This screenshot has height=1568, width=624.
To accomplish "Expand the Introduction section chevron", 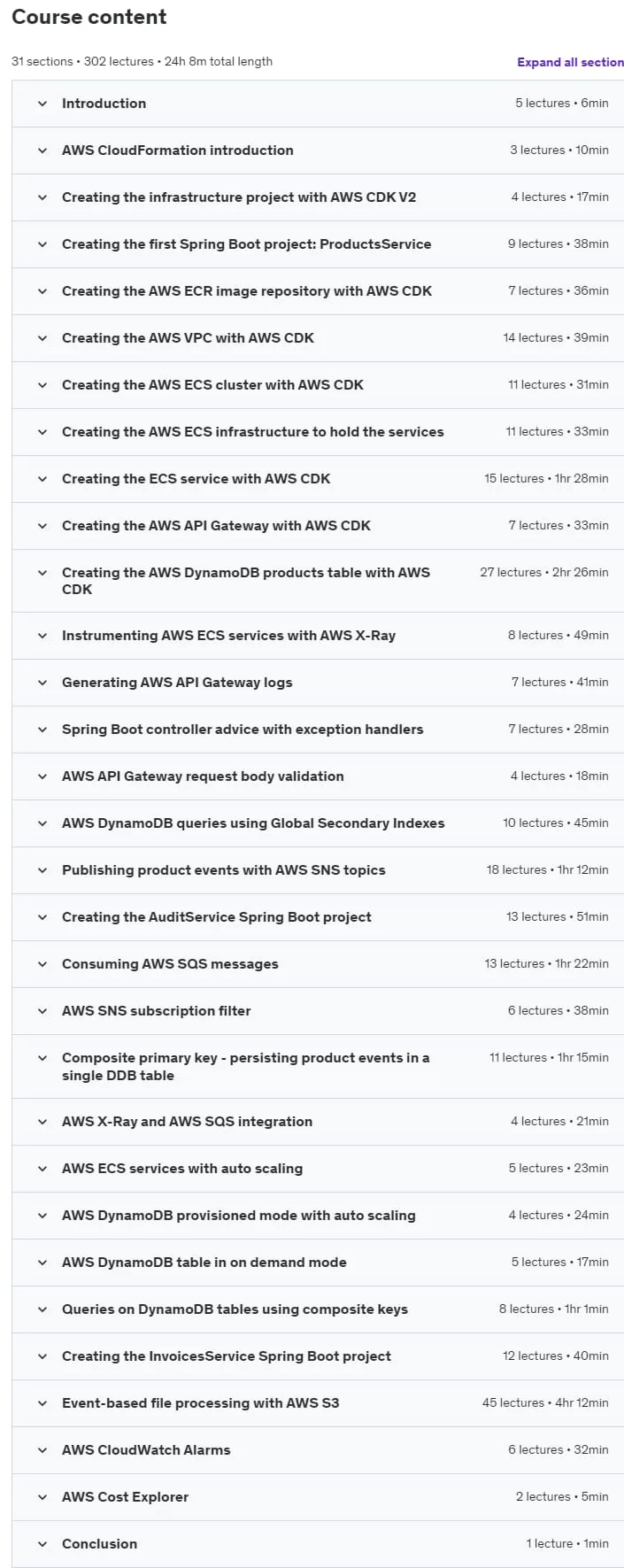I will coord(42,104).
